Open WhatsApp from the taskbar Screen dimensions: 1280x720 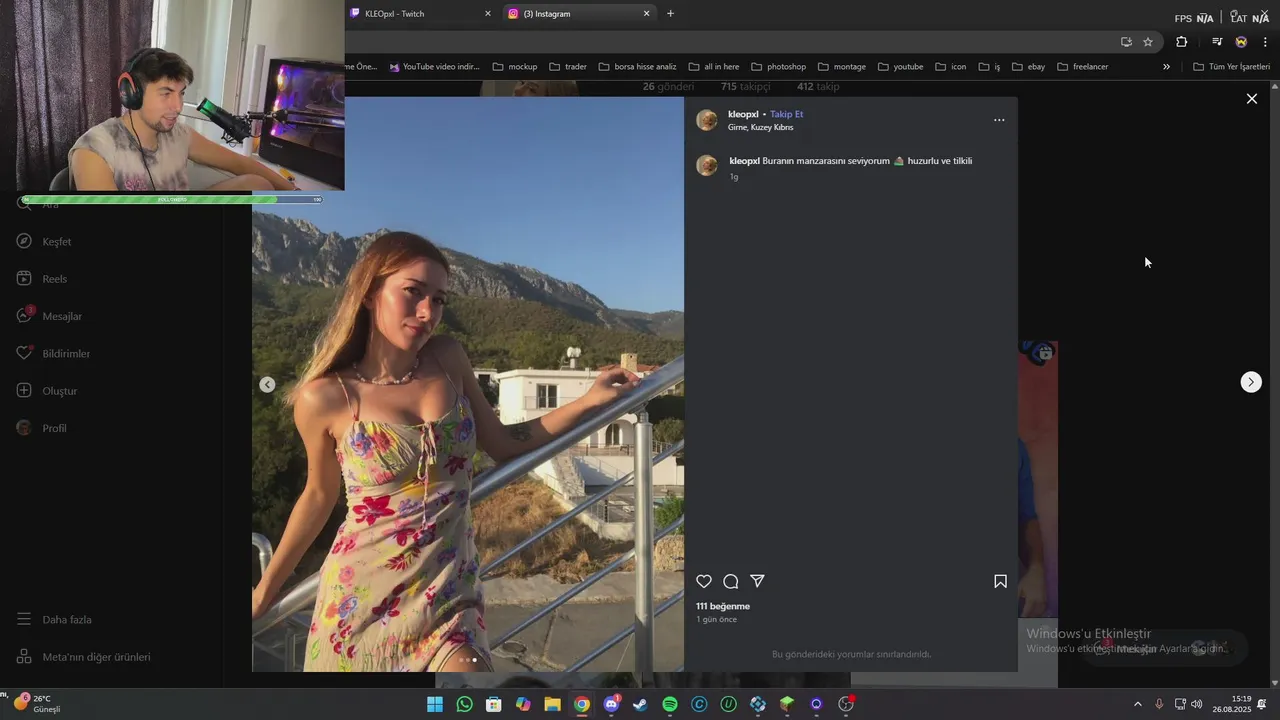point(464,704)
